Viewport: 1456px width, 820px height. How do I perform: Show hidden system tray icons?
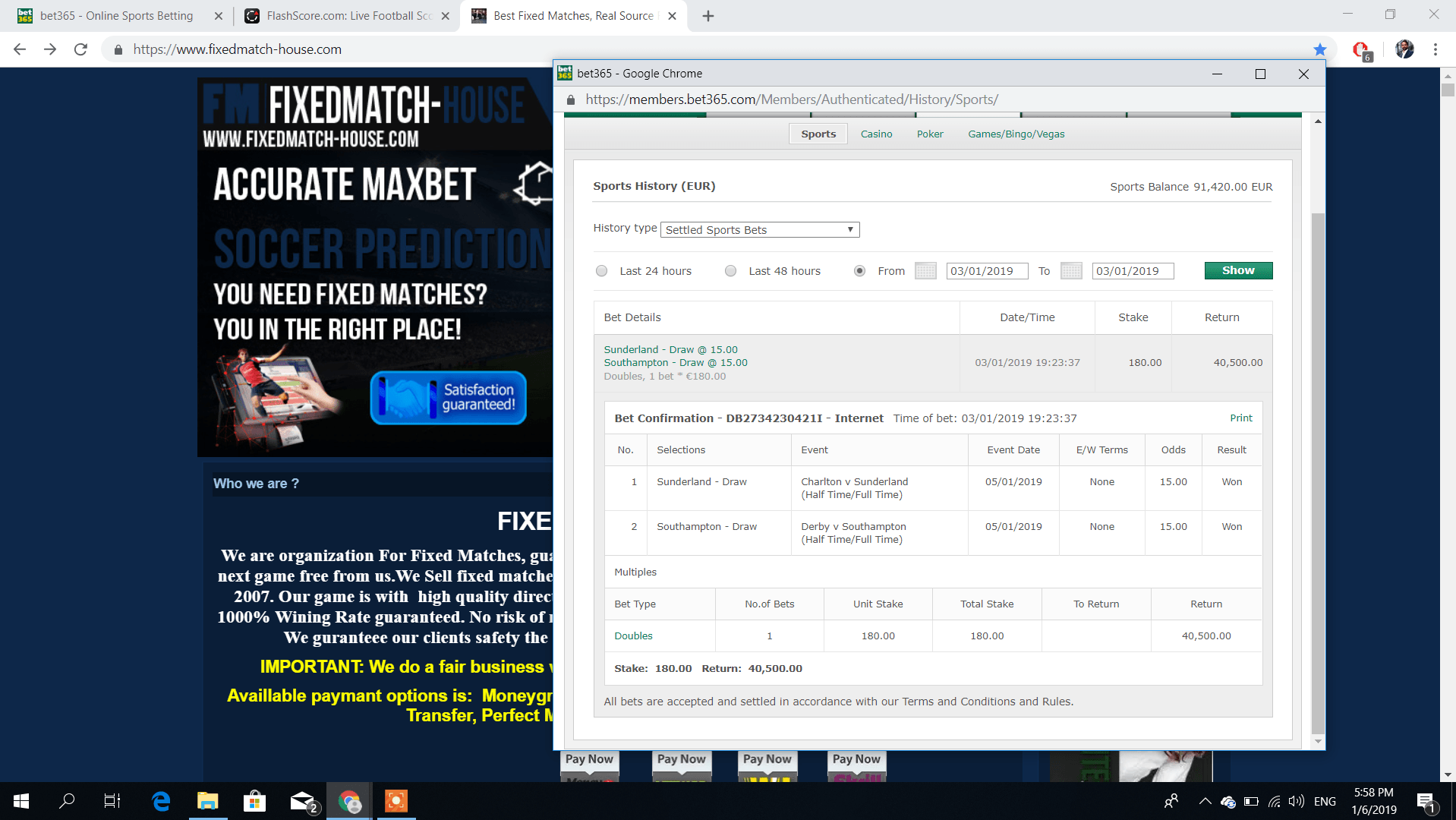point(1205,802)
